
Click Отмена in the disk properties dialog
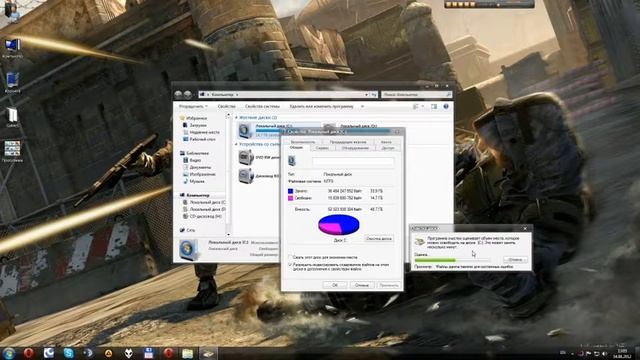361,285
